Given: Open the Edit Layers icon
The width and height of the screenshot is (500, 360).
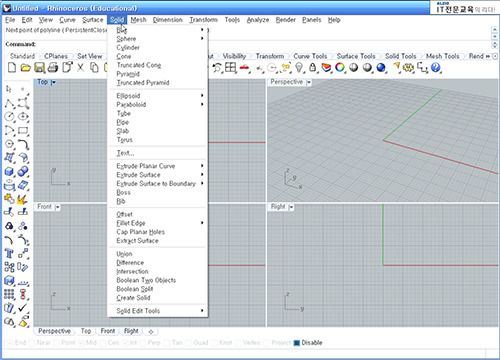Looking at the screenshot, I should [x=326, y=68].
